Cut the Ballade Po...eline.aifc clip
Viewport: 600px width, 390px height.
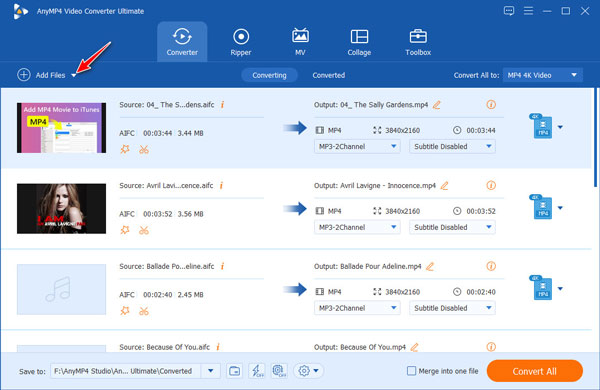(144, 311)
